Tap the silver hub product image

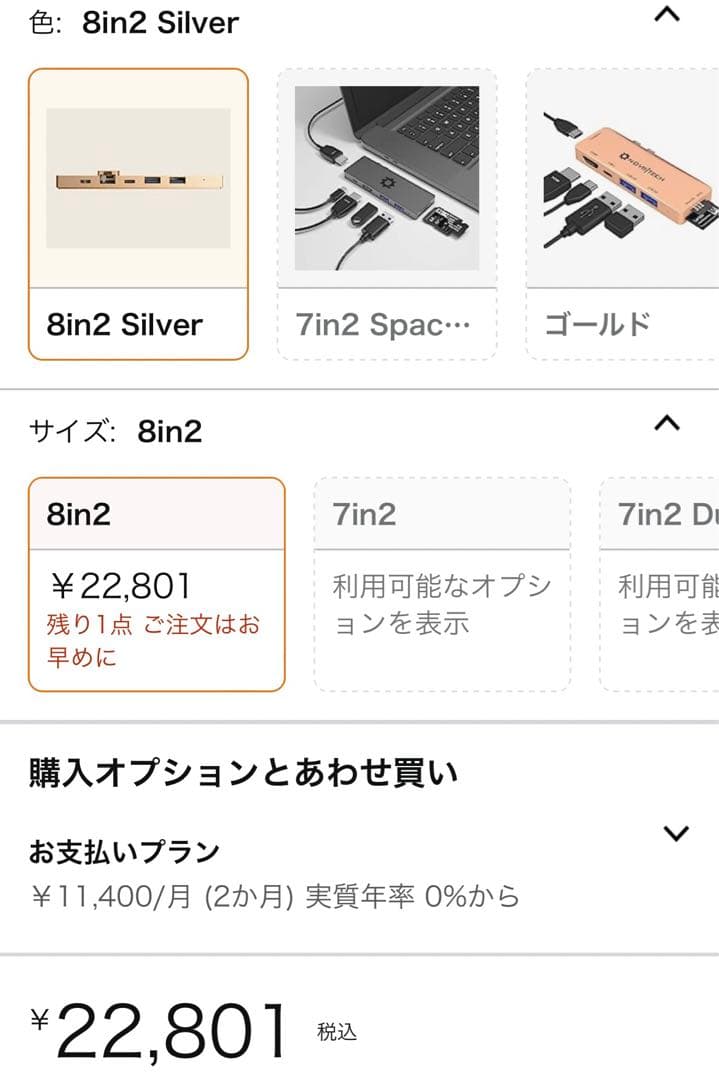click(138, 180)
